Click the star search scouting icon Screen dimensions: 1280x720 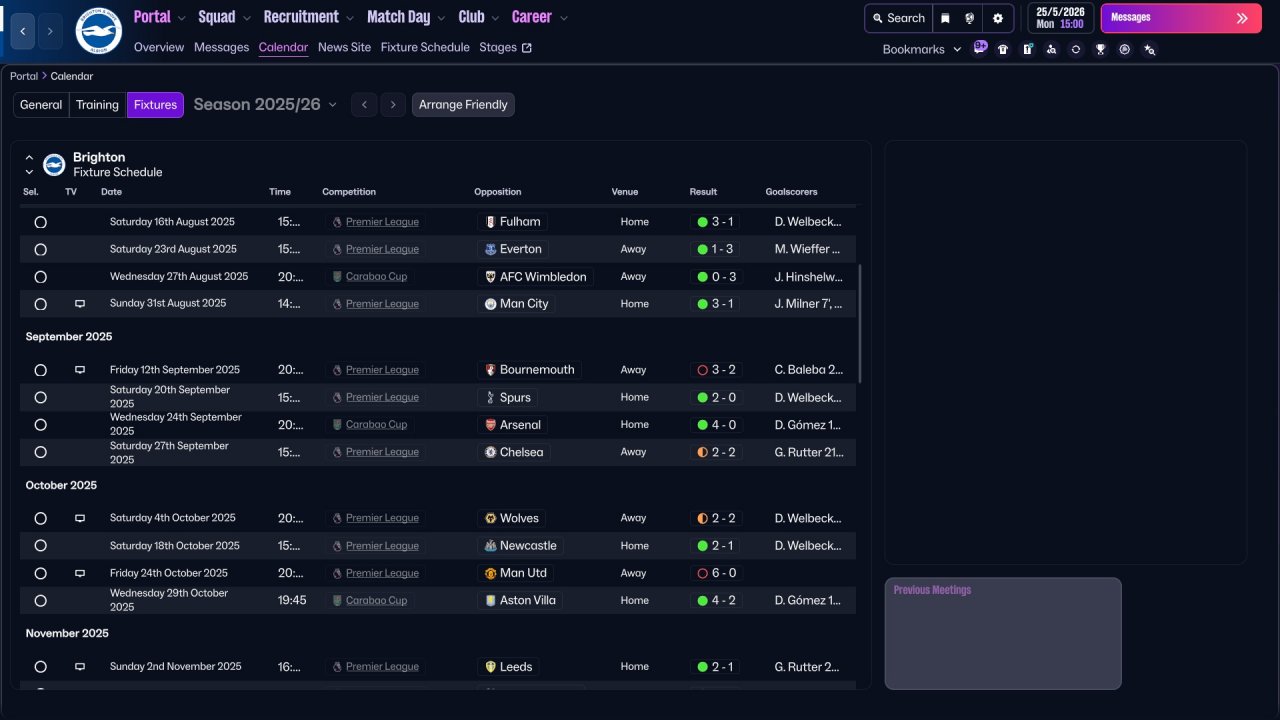point(1149,49)
